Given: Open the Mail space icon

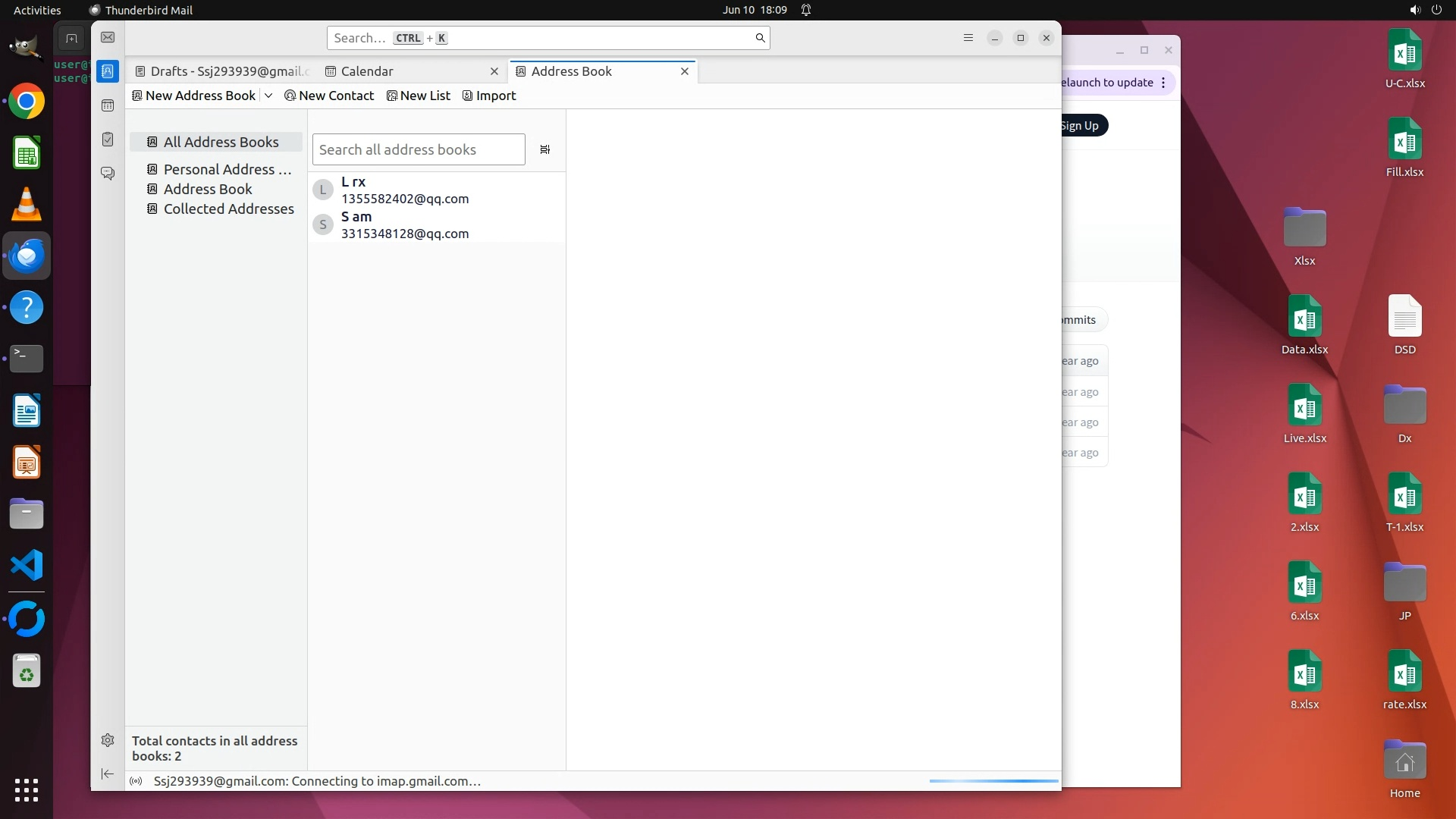Looking at the screenshot, I should [x=108, y=38].
